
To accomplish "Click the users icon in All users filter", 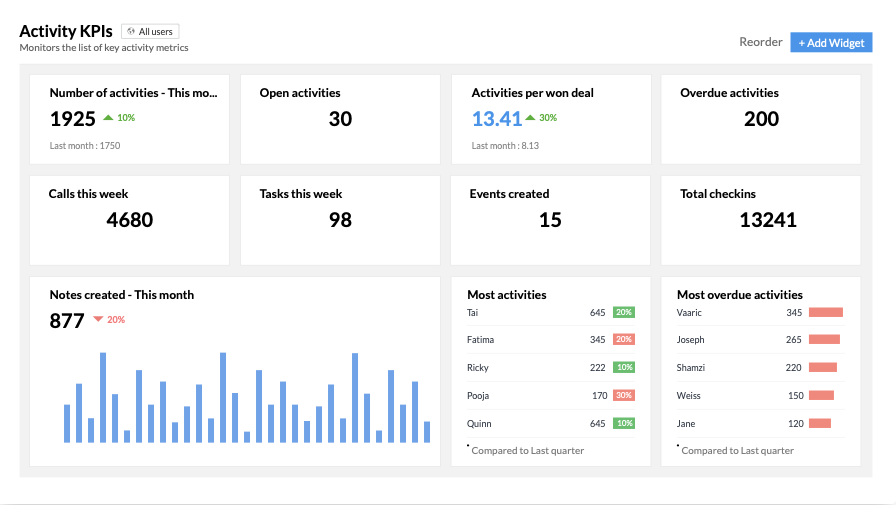I will tap(131, 32).
